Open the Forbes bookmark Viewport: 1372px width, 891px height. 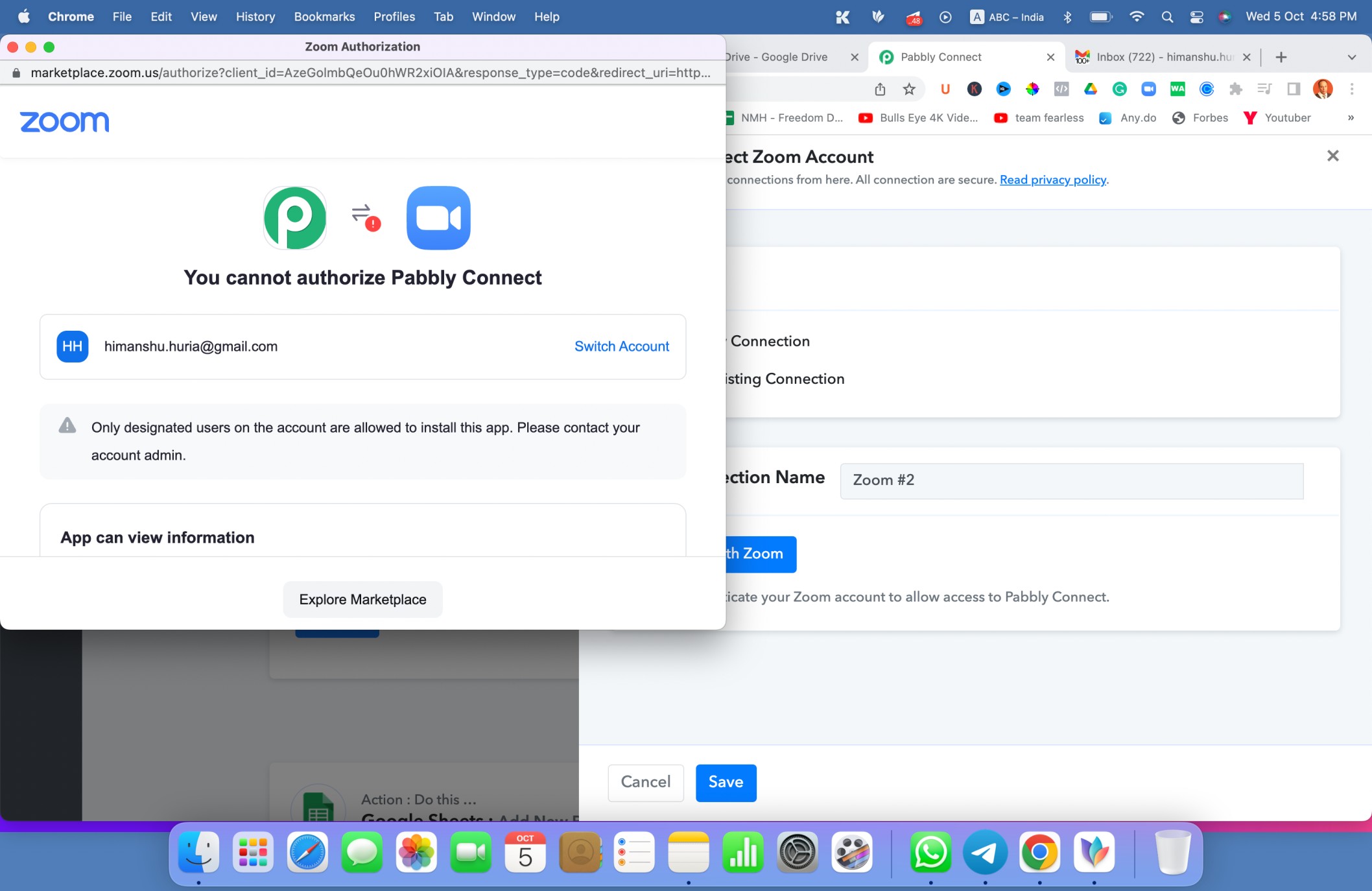tap(1201, 118)
